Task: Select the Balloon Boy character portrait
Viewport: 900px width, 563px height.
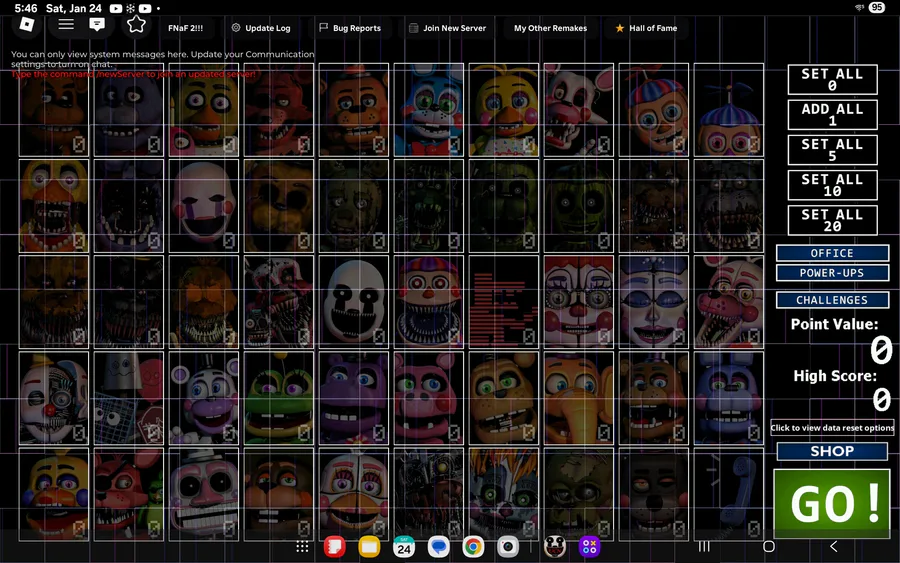Action: 654,110
